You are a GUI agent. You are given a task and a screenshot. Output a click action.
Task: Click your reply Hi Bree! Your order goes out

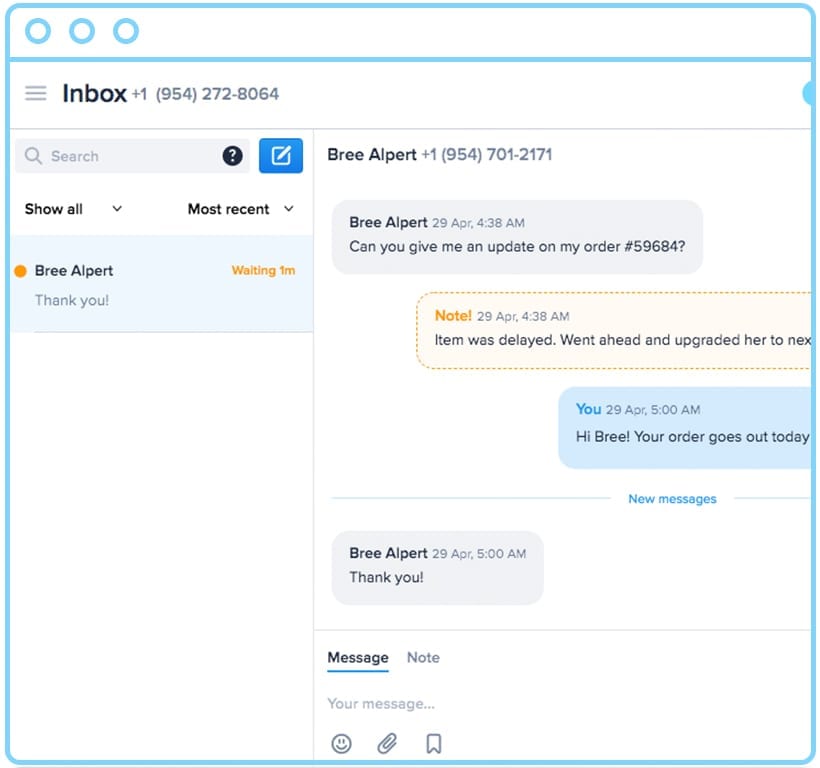point(685,428)
